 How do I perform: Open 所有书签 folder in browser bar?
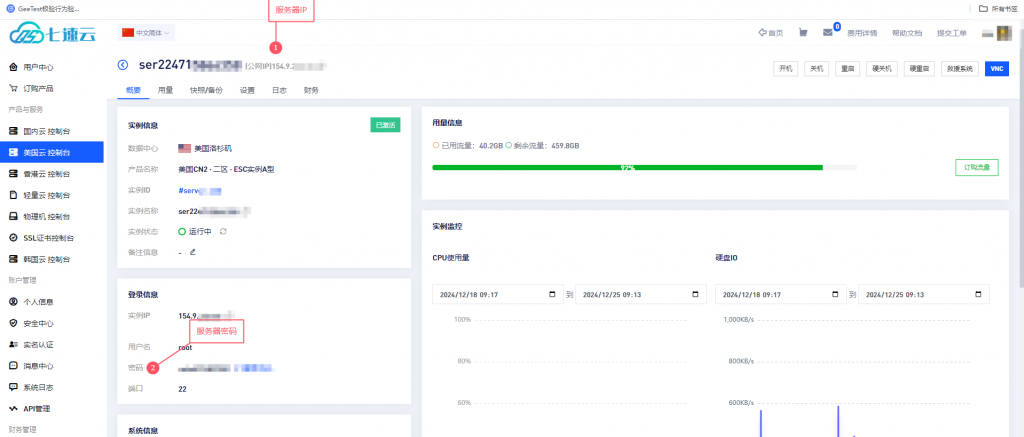pyautogui.click(x=999, y=8)
